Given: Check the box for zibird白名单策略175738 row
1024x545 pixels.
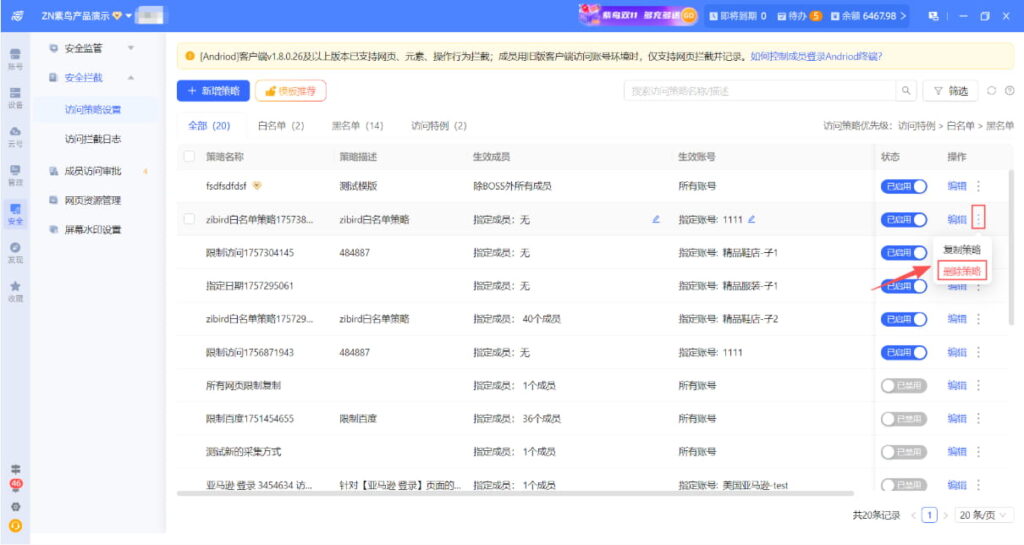Looking at the screenshot, I should (x=189, y=219).
